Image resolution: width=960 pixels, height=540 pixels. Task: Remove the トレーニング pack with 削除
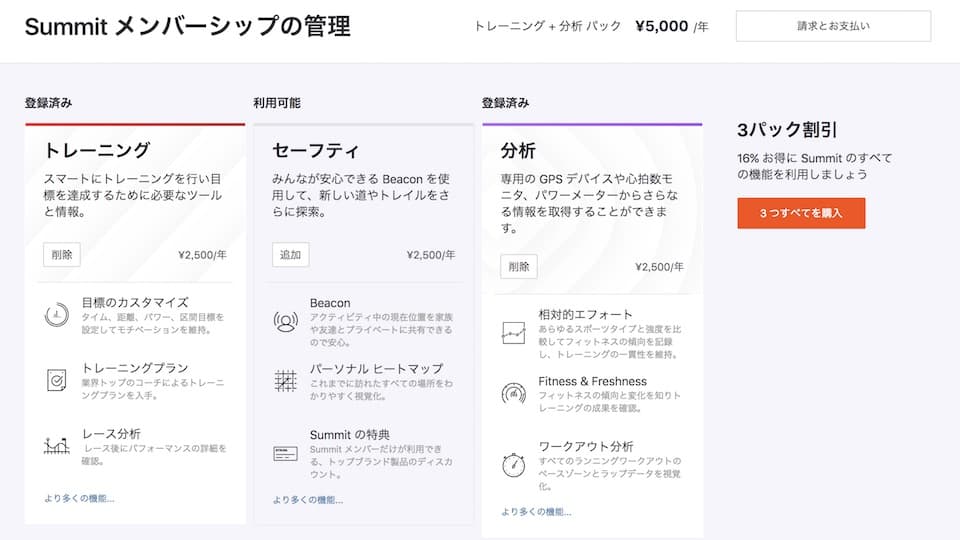click(x=62, y=255)
